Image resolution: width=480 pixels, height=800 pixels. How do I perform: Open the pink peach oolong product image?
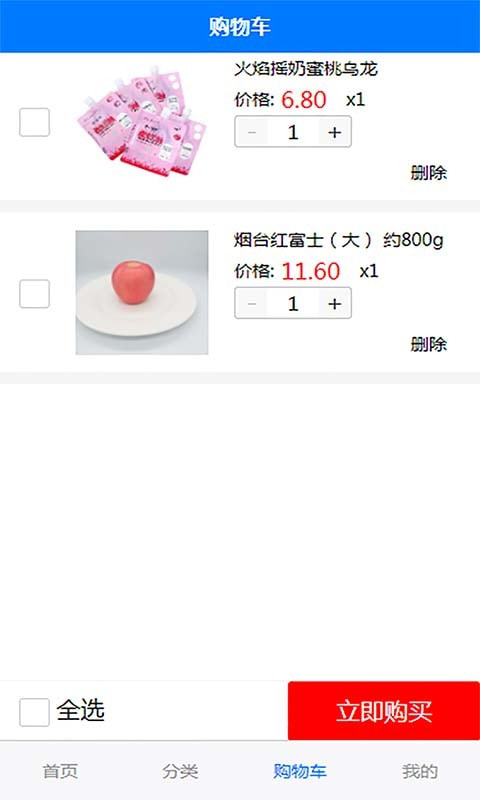click(x=142, y=121)
